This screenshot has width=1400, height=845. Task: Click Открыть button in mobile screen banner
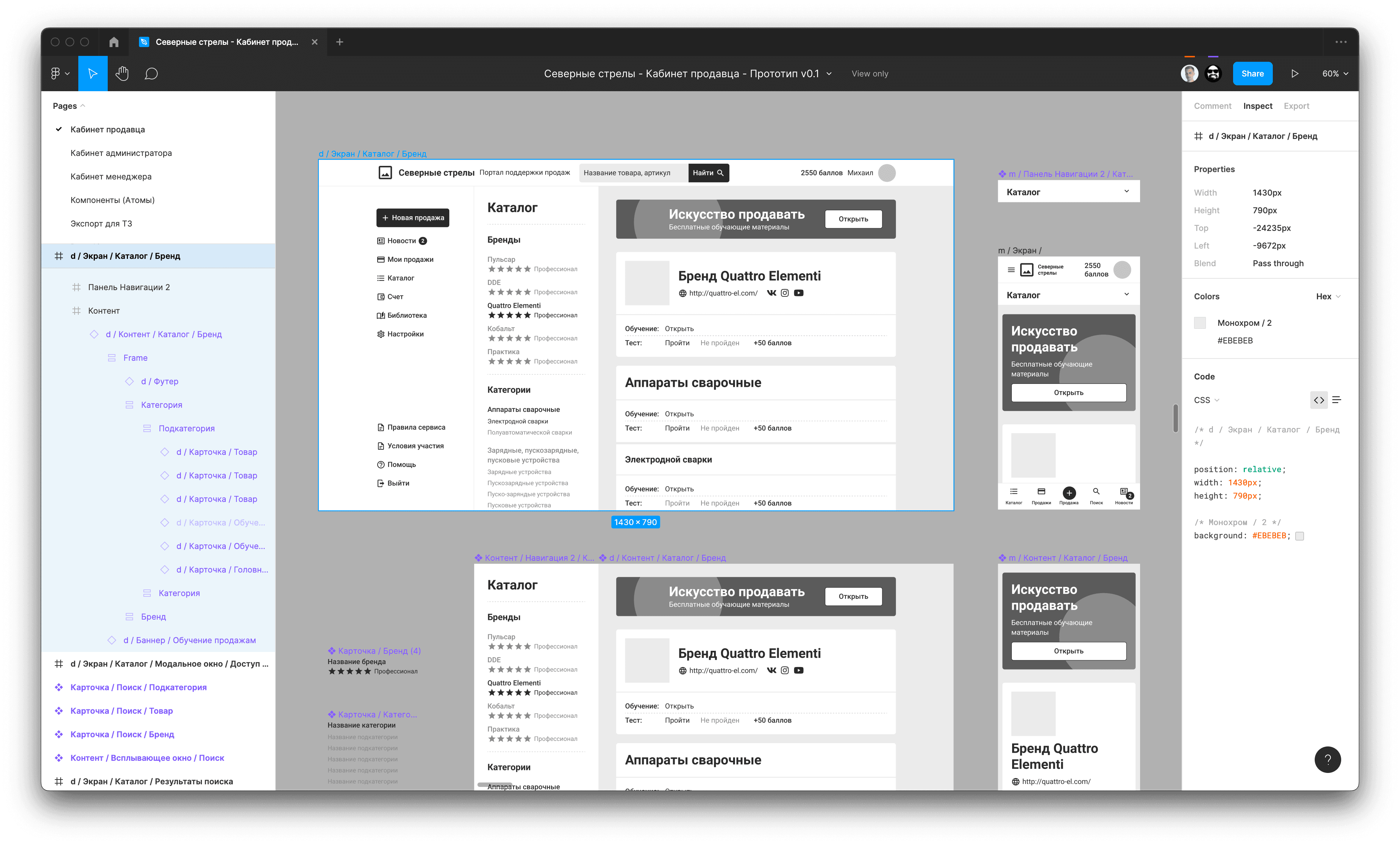click(x=1068, y=393)
